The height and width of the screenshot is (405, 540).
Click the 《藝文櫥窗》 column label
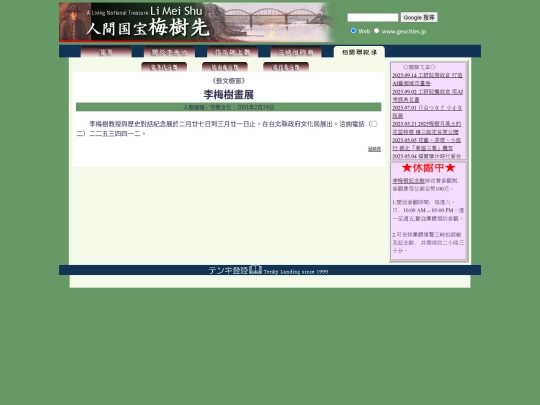click(229, 81)
